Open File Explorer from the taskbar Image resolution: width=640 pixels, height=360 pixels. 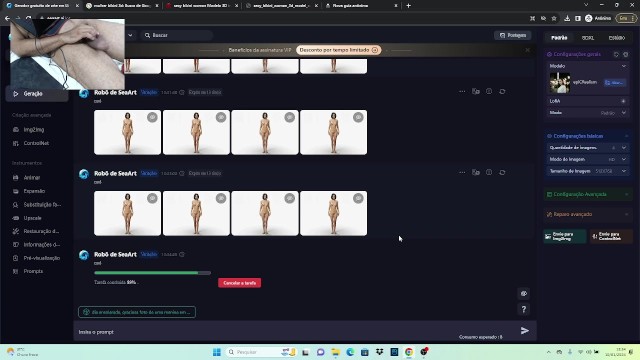pos(336,352)
